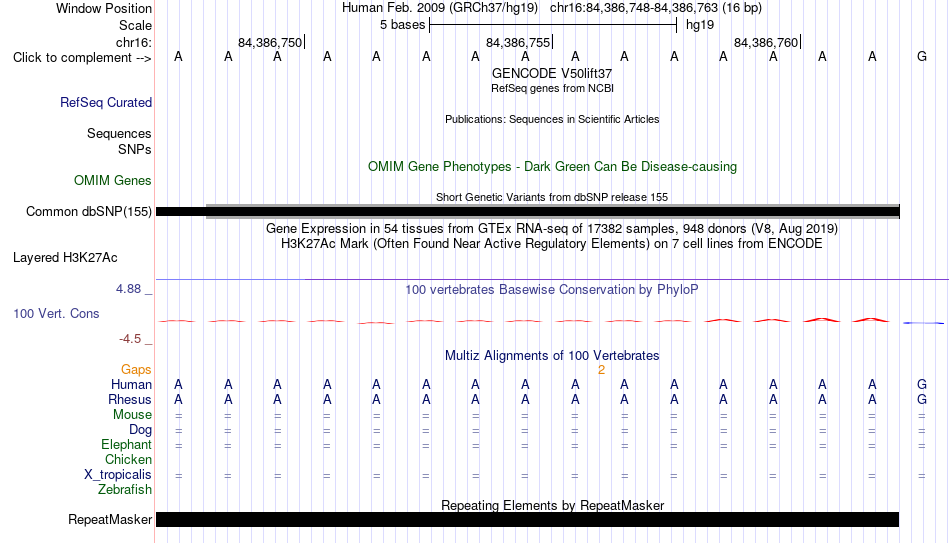
Task: Click the 84,386,750 ruler coordinate
Action: click(270, 42)
